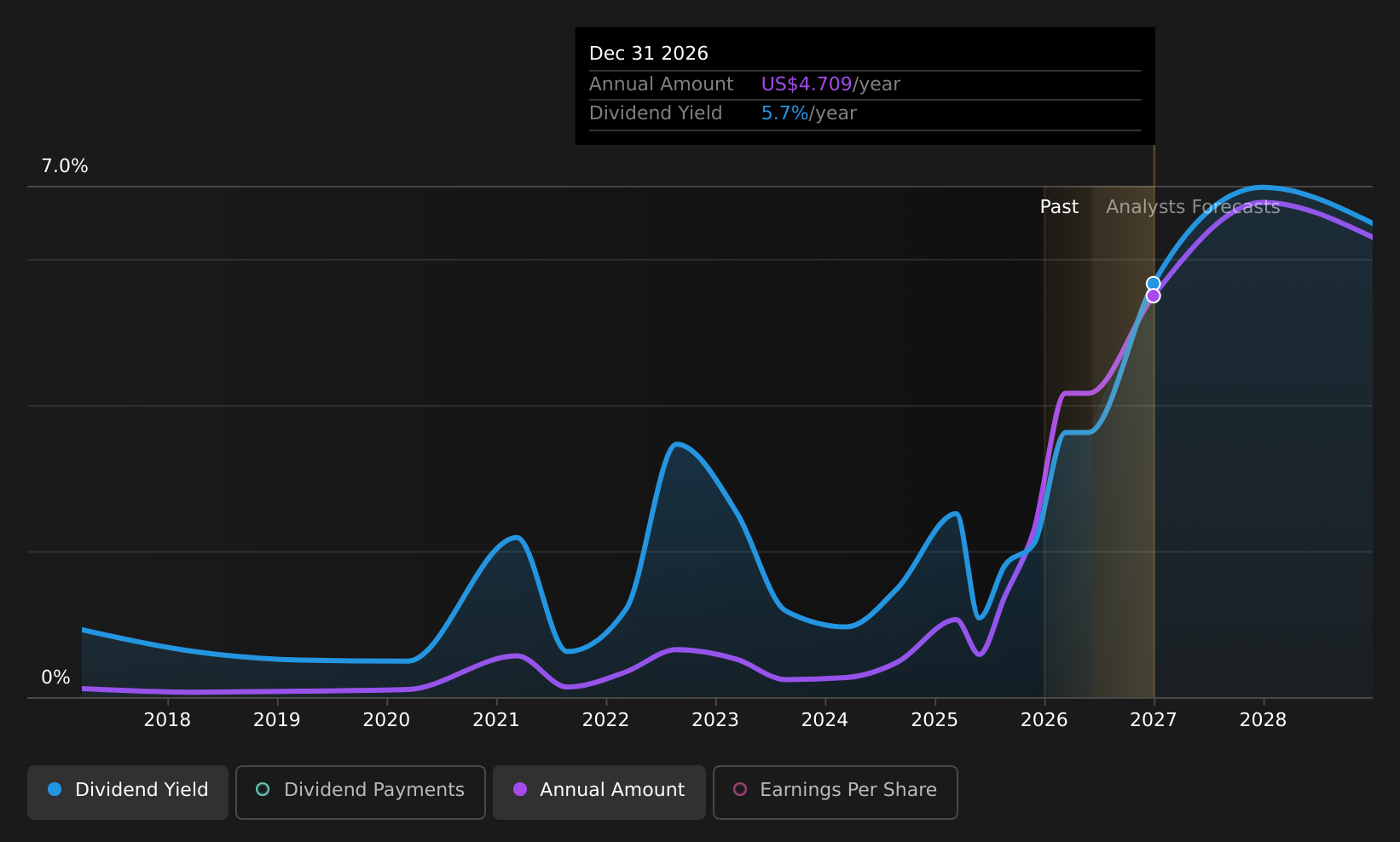Screen dimensions: 1400x842
Task: Click the 2020 x-axis label
Action: pyautogui.click(x=386, y=720)
